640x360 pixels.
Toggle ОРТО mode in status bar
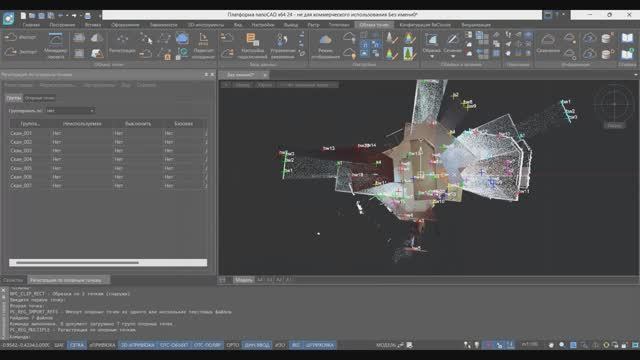coord(233,345)
